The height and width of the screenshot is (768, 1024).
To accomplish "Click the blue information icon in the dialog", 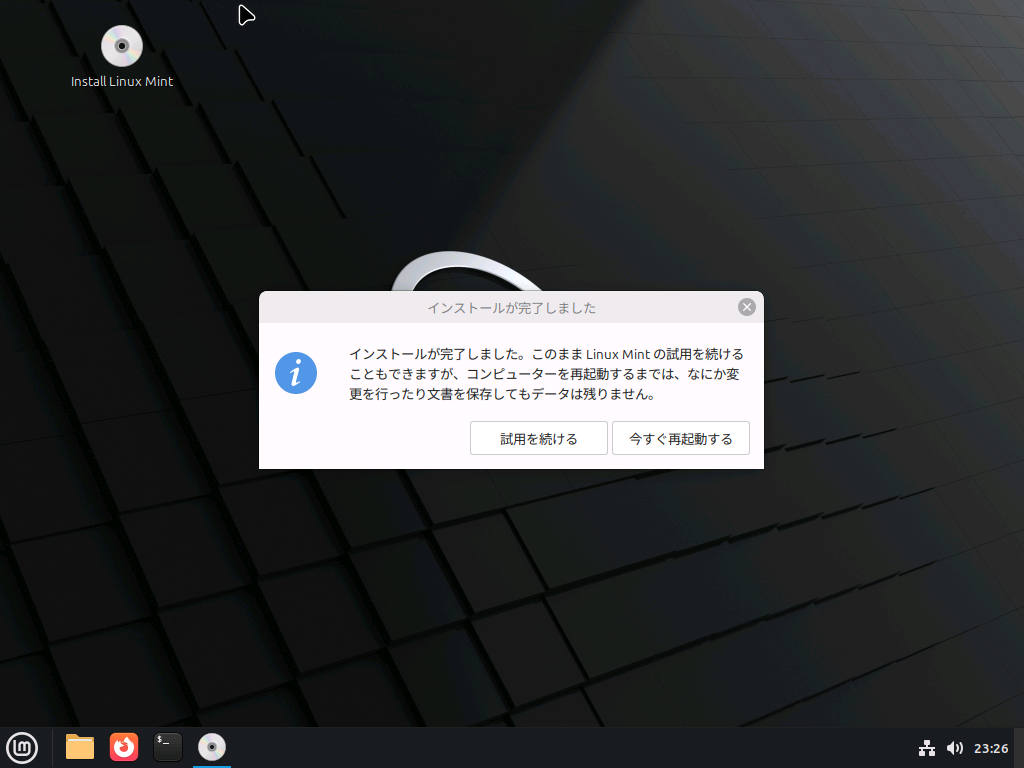I will pos(296,373).
